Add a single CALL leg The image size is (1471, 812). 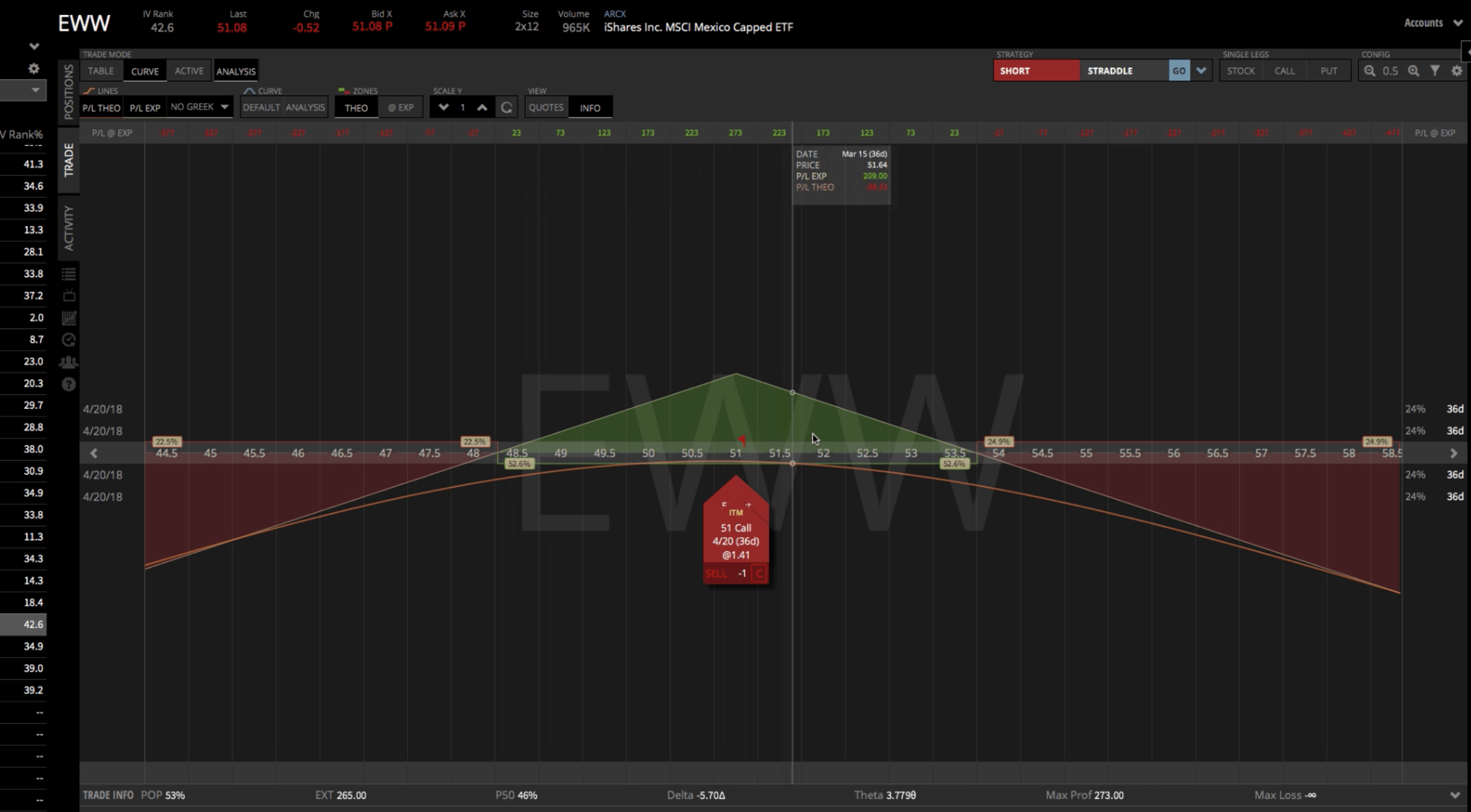coord(1285,71)
